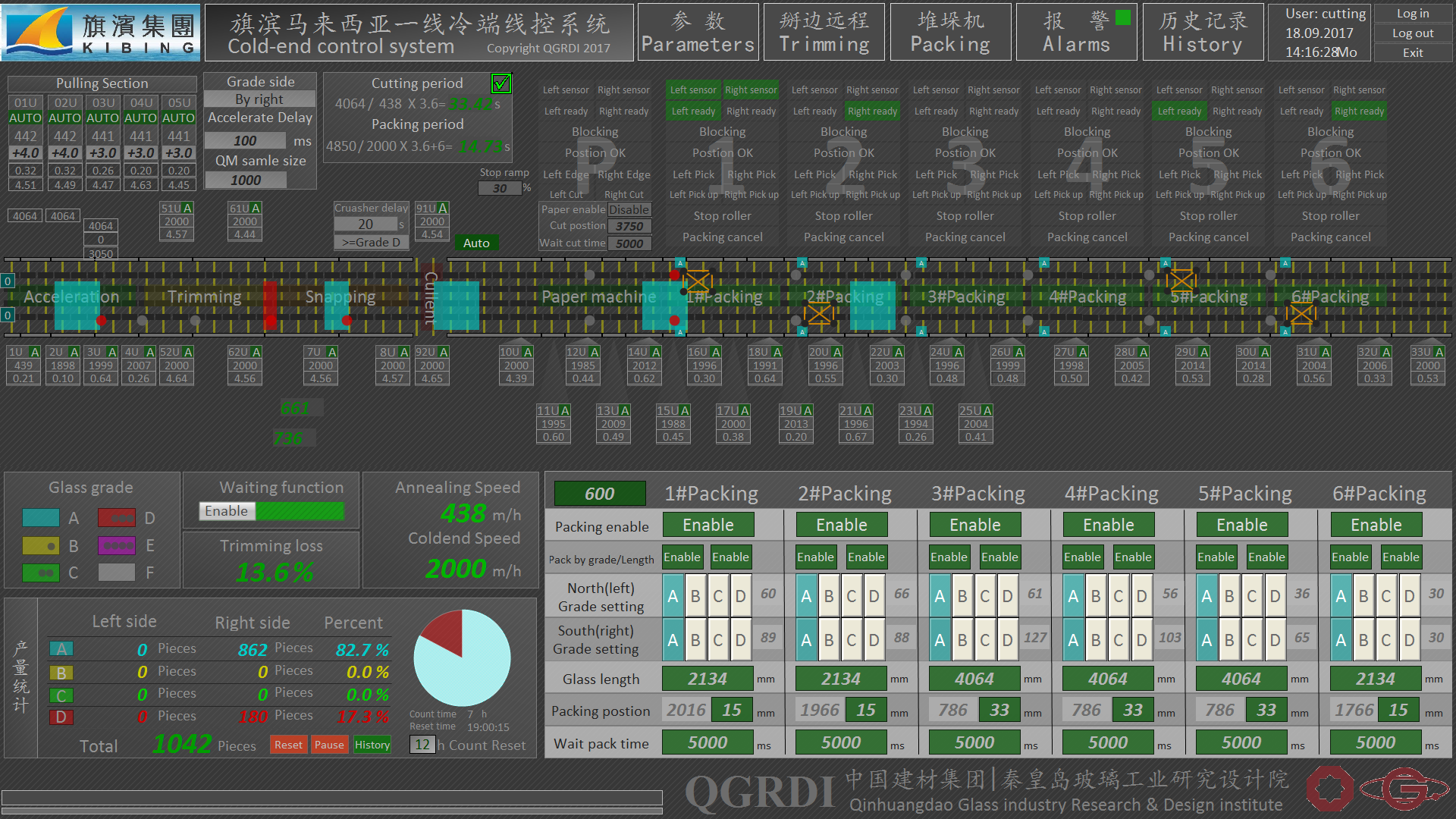Click the crossed-box icon below 6#Packing
Screen dimensions: 1456x819
[x=1301, y=312]
